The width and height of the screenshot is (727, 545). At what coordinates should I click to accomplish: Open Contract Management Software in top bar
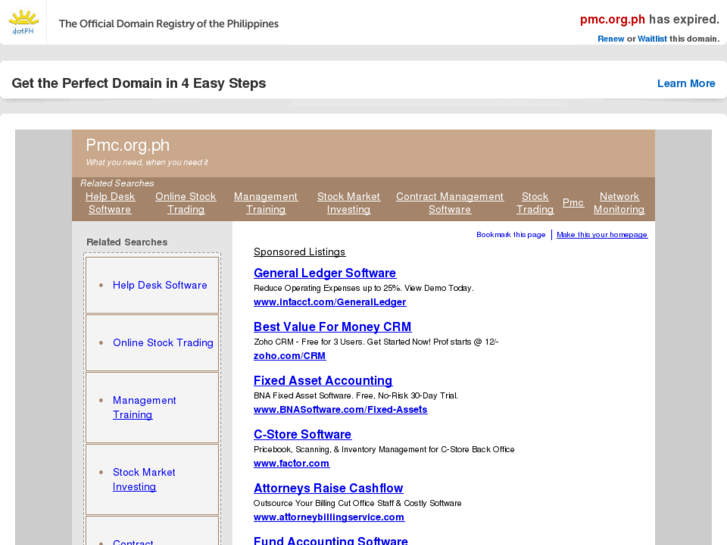[x=449, y=203]
